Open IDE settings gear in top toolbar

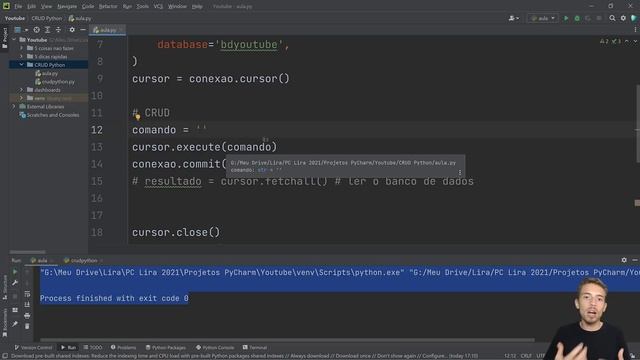pos(623,18)
